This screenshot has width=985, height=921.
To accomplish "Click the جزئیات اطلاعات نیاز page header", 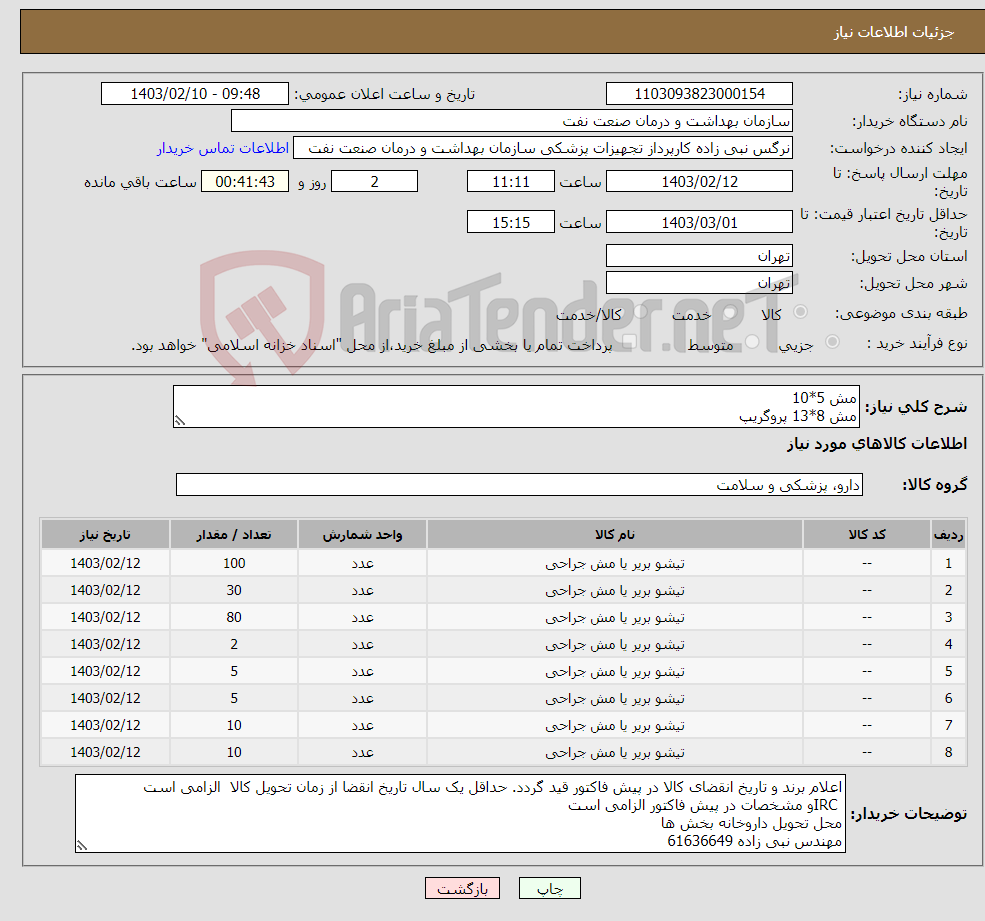I will 894,32.
